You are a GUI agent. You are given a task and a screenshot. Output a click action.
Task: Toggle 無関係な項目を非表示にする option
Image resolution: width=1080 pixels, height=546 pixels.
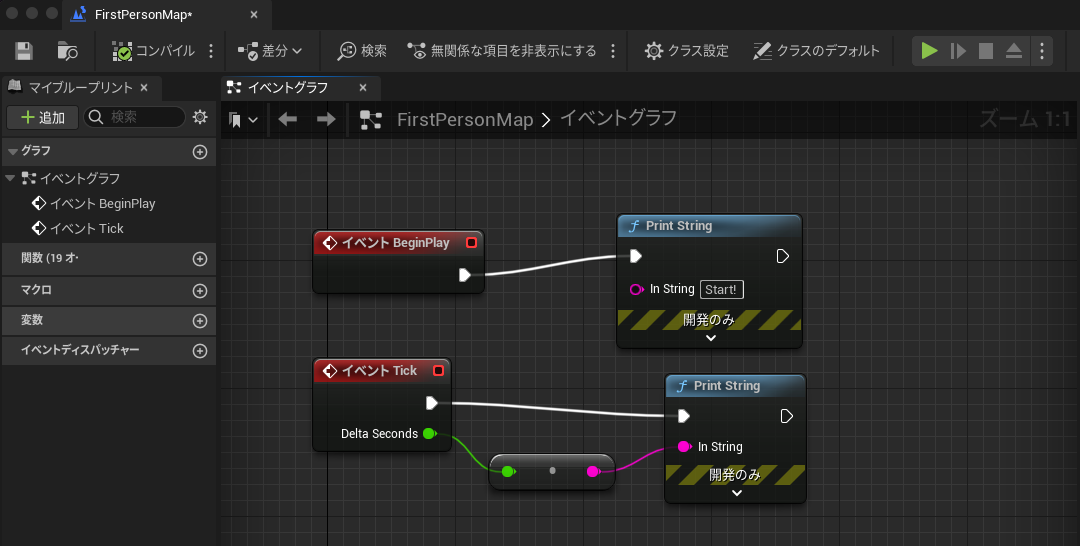pos(502,51)
